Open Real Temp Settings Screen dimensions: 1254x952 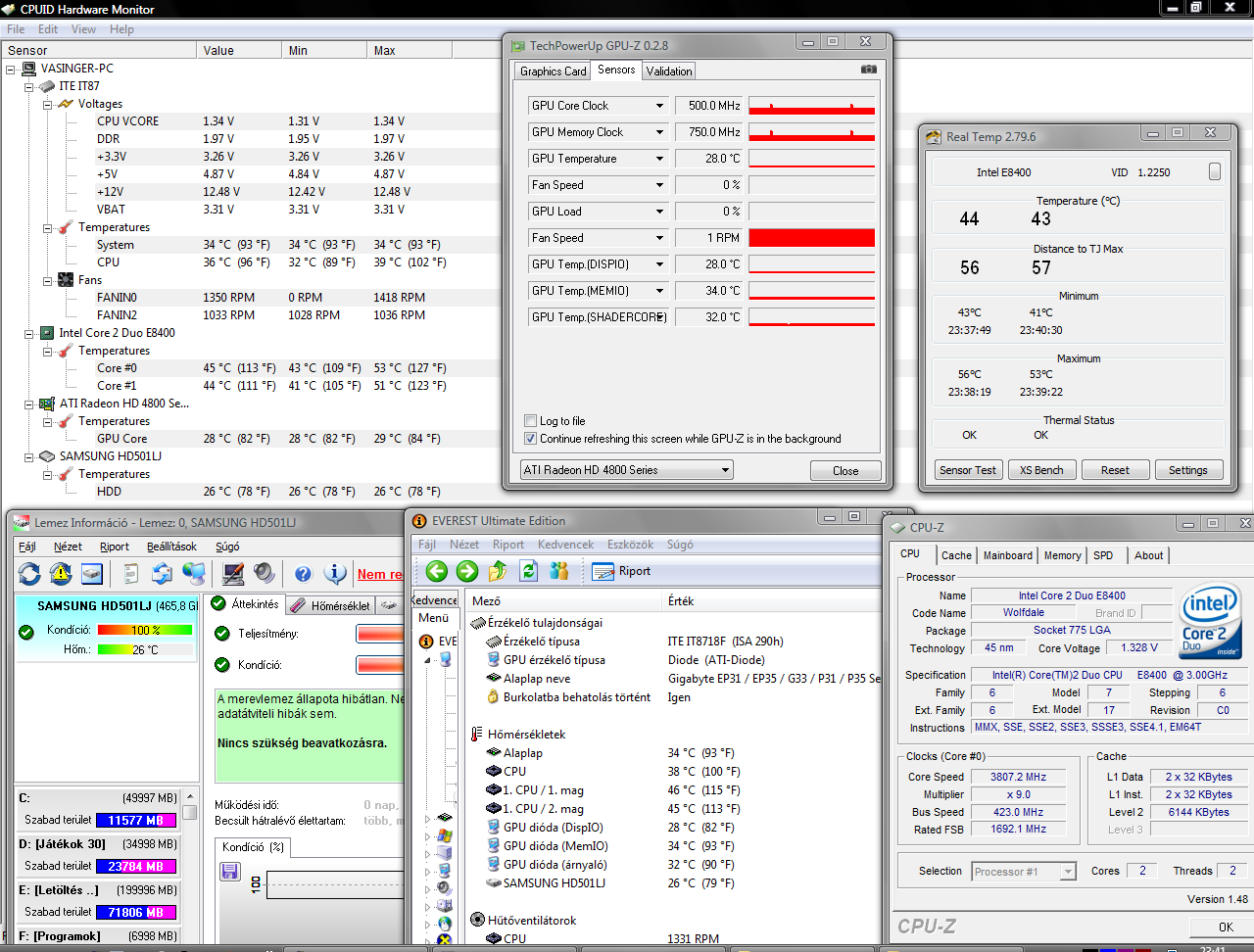(x=1188, y=470)
